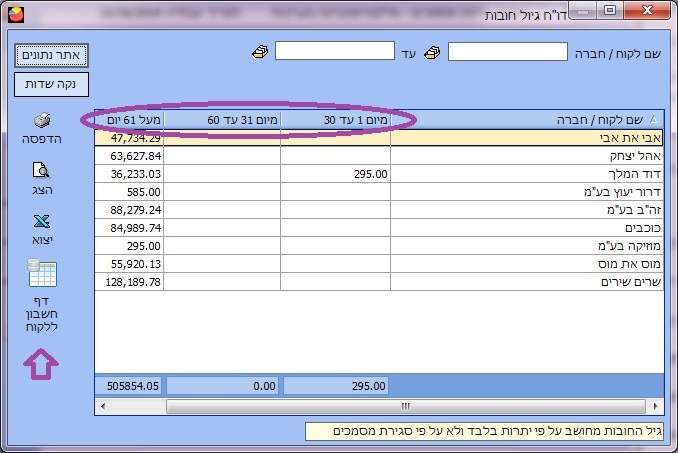Open lookup icon beside the customer name field
The height and width of the screenshot is (453, 678).
point(432,53)
